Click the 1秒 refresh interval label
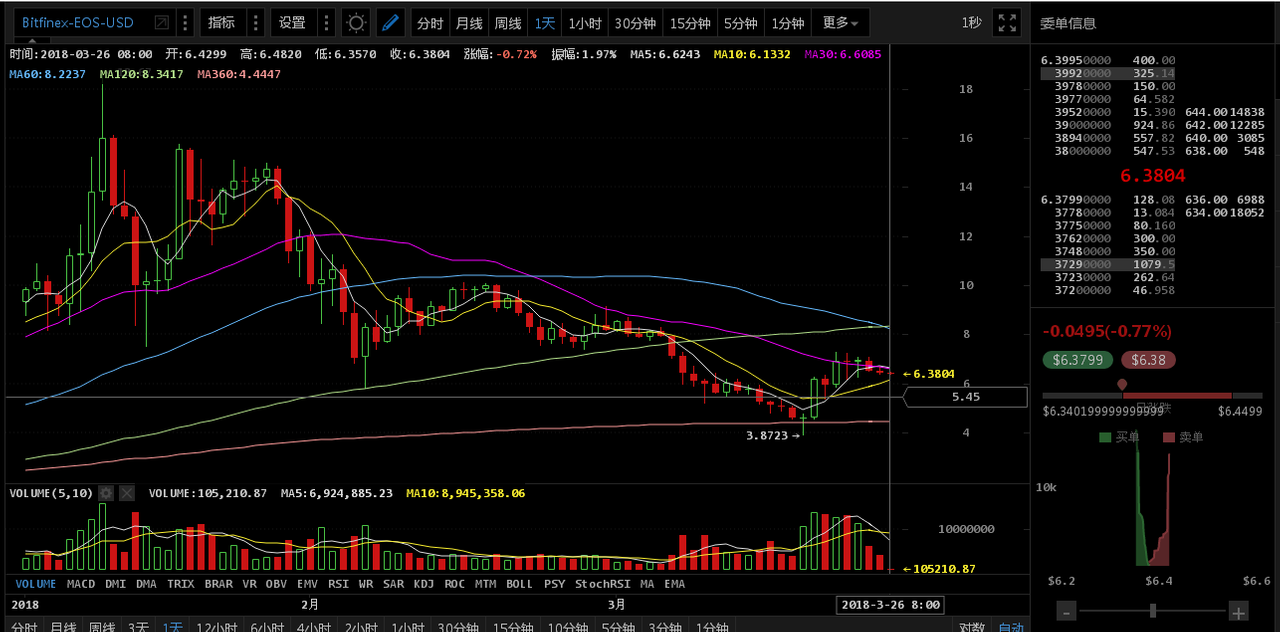Image resolution: width=1280 pixels, height=632 pixels. point(971,23)
